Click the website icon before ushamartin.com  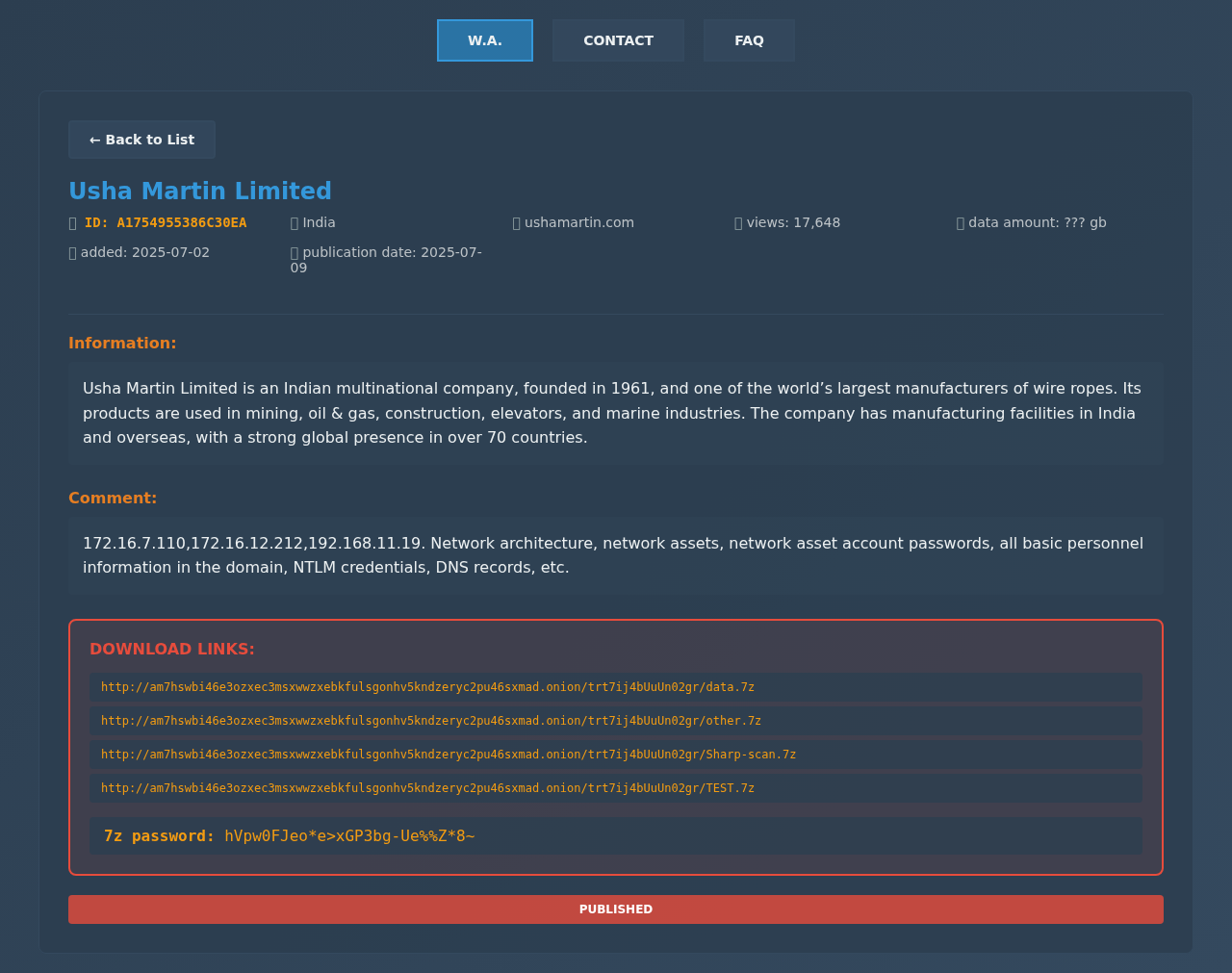click(516, 223)
